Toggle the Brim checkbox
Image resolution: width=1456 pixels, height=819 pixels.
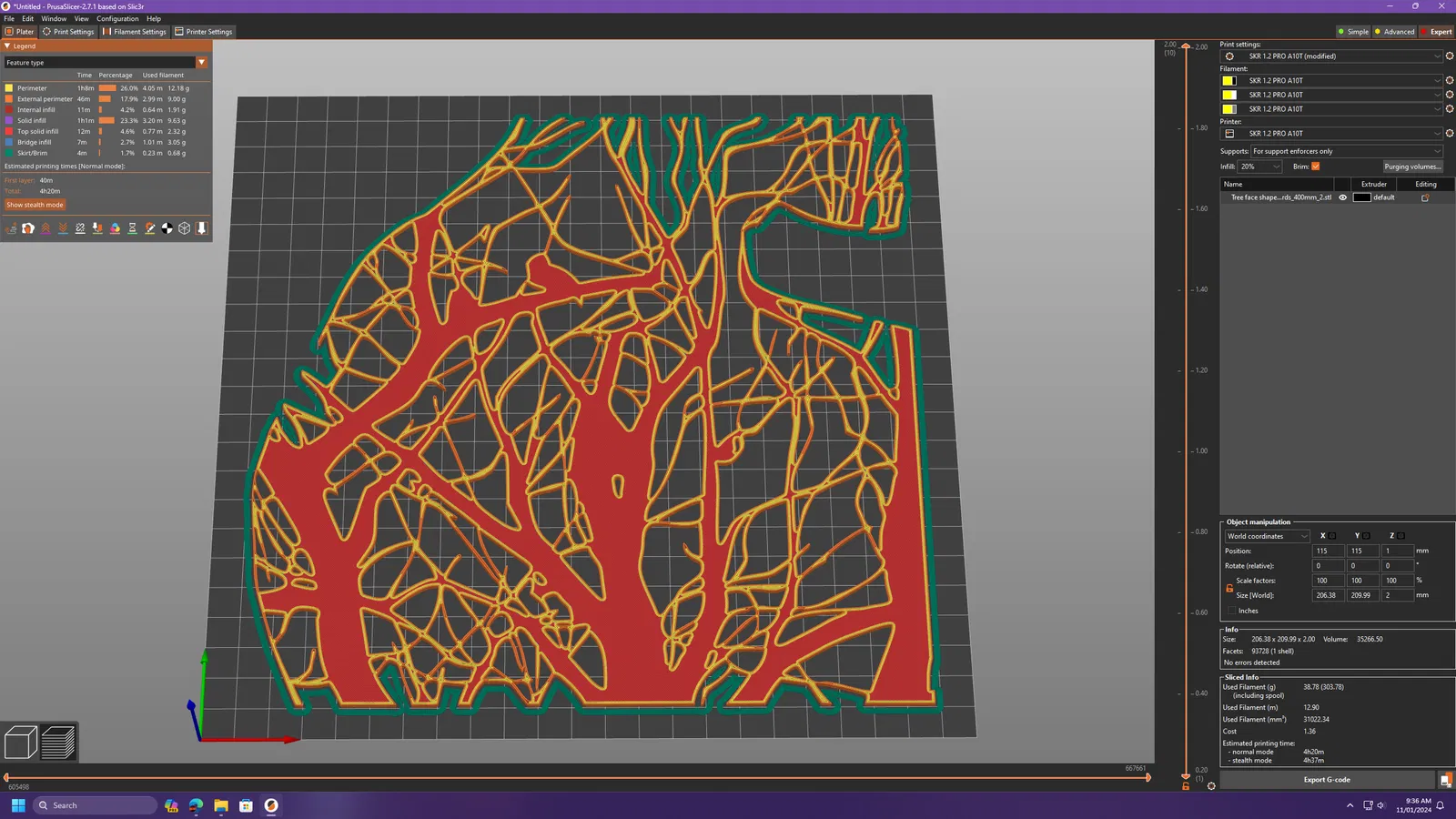click(x=1315, y=167)
